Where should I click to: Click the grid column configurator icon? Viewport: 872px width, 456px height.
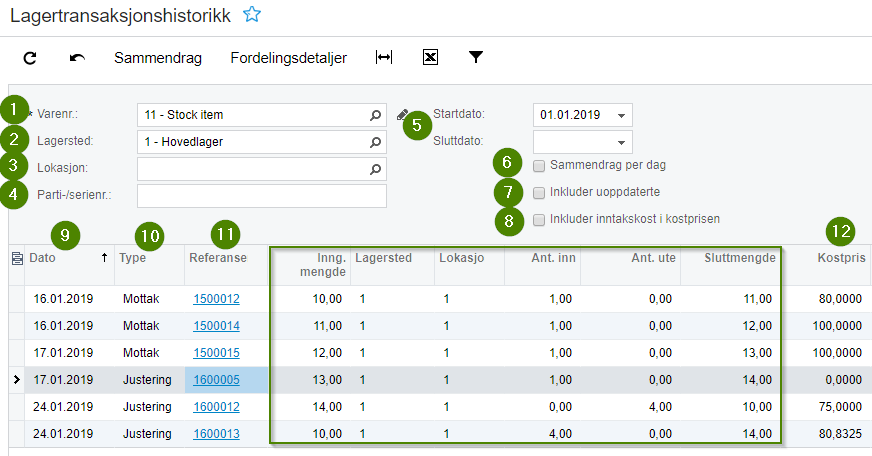[17, 258]
